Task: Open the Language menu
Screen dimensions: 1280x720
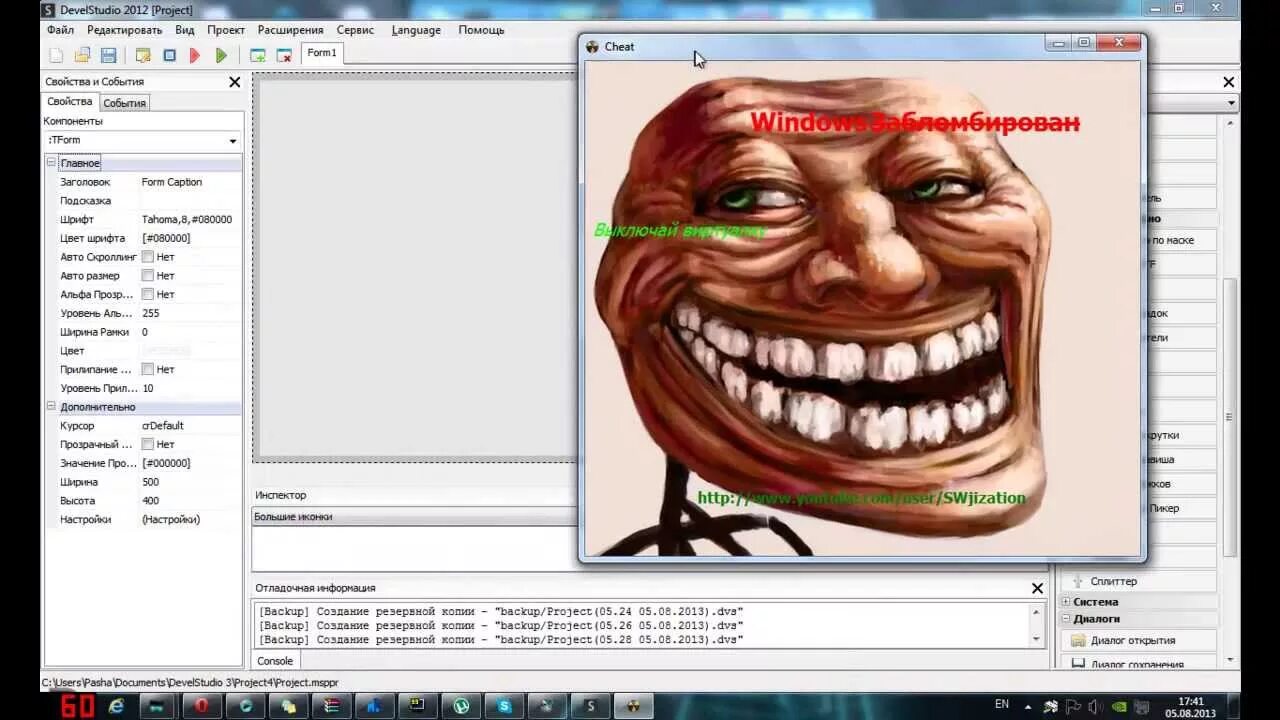Action: point(416,30)
